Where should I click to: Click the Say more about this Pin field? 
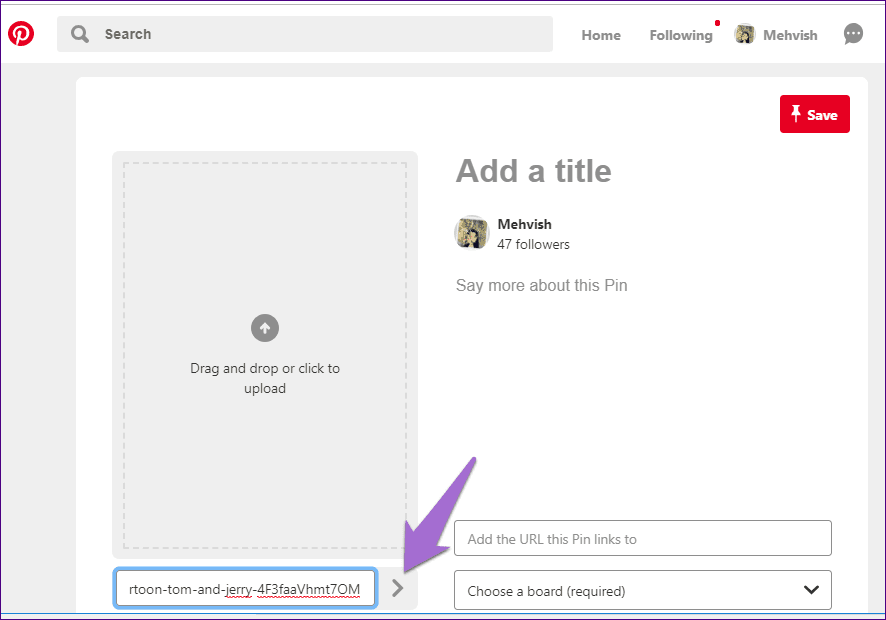pos(541,285)
